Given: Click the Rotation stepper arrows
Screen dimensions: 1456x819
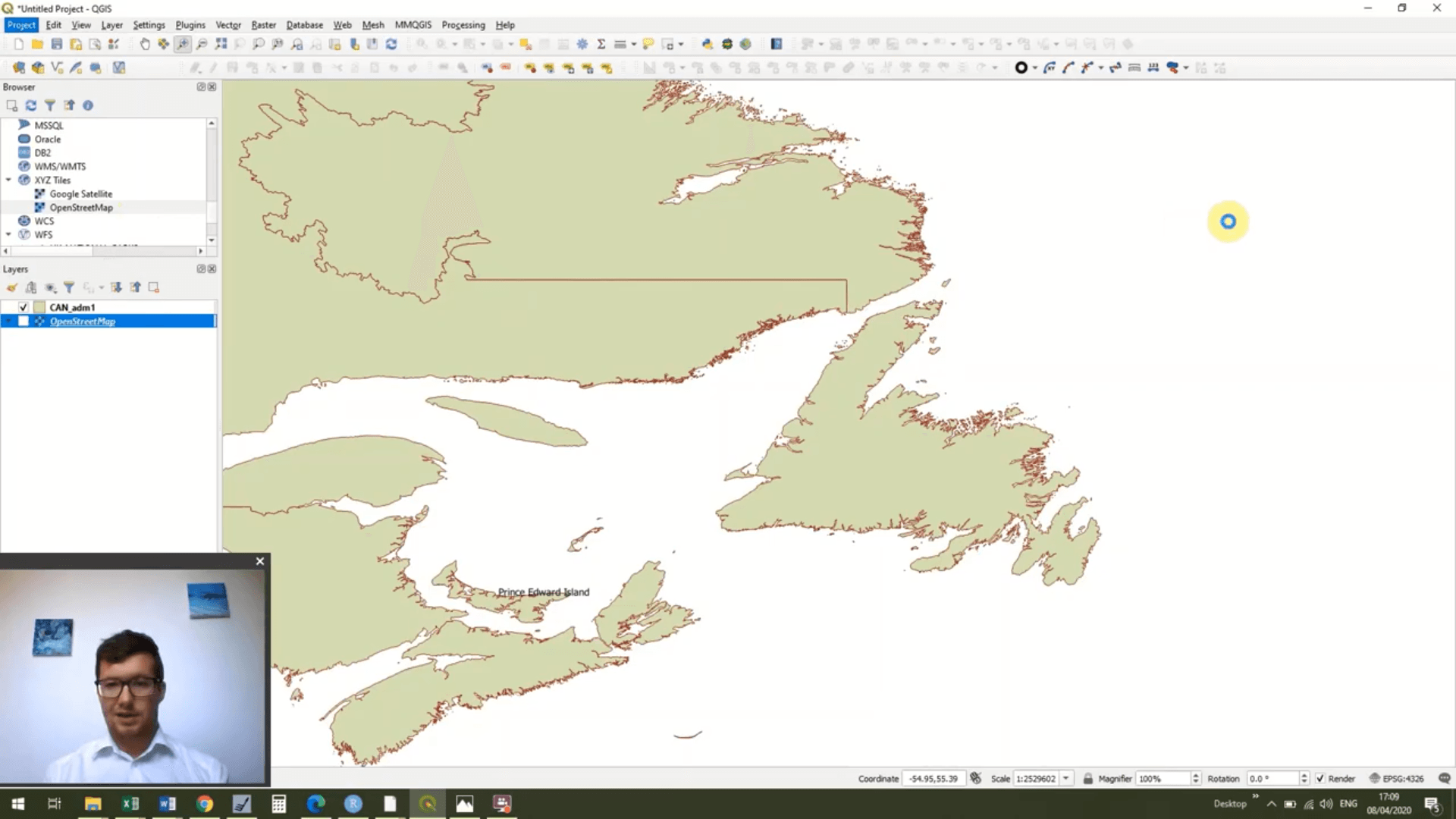Looking at the screenshot, I should tap(1304, 778).
